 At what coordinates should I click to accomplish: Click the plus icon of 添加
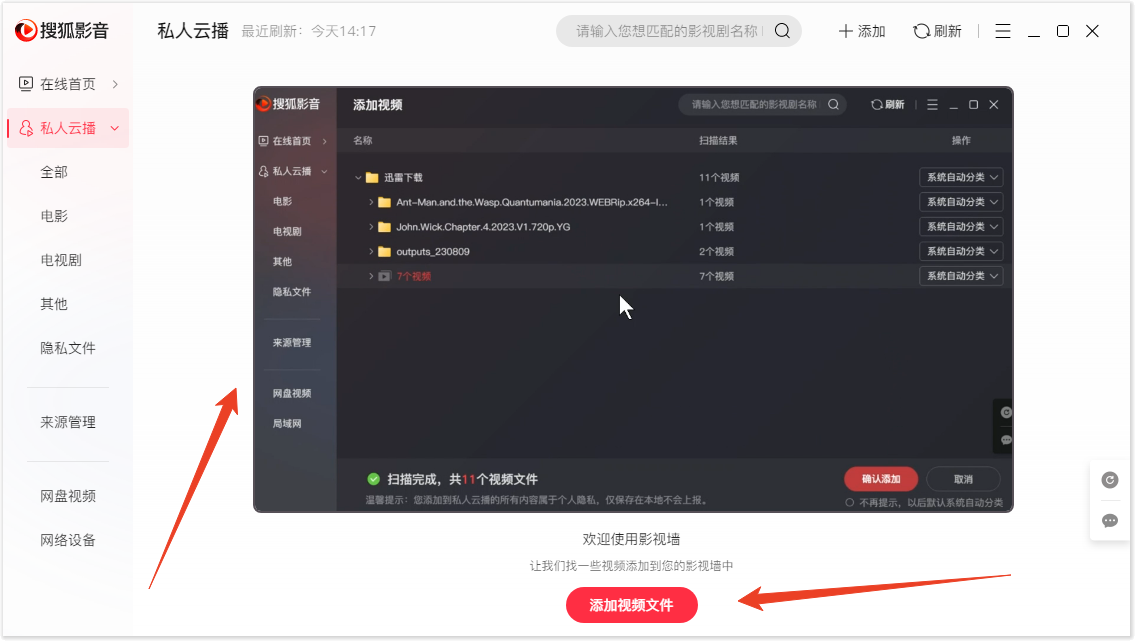pos(845,31)
